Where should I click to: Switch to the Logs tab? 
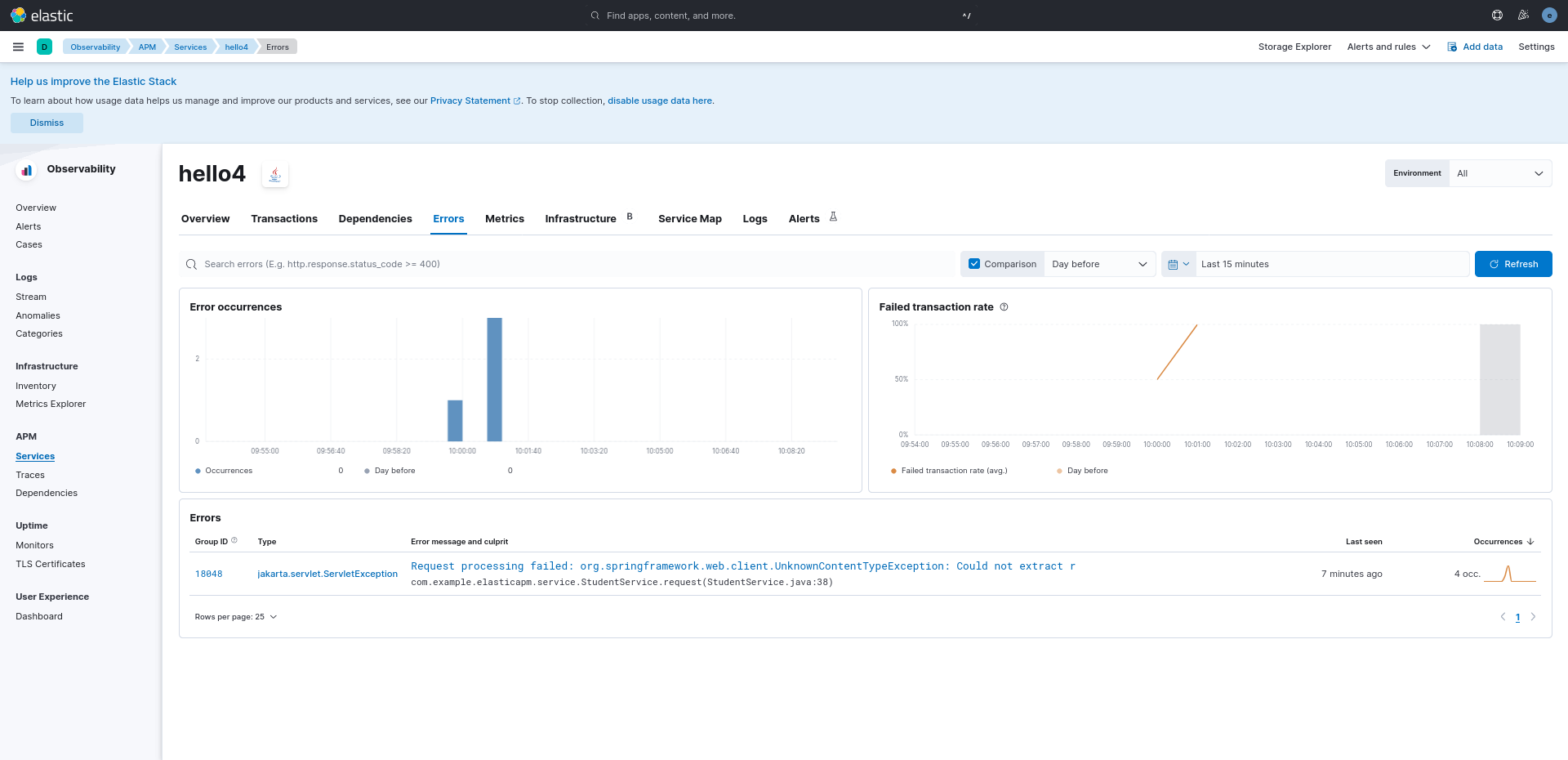pos(755,219)
